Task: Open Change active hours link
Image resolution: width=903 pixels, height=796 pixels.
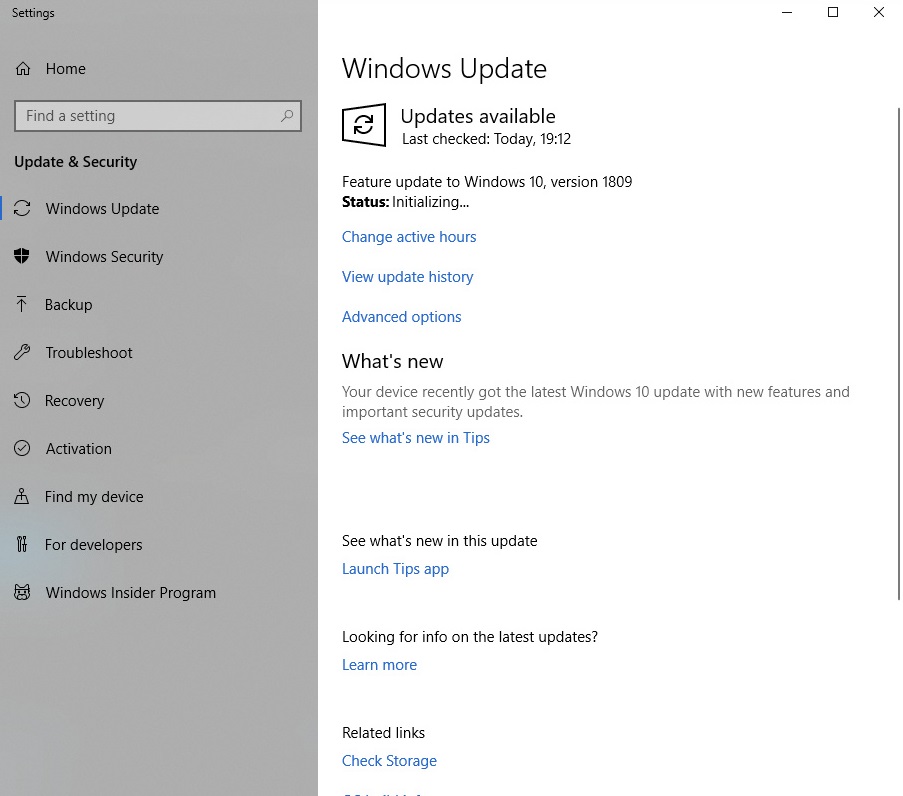Action: pyautogui.click(x=409, y=237)
